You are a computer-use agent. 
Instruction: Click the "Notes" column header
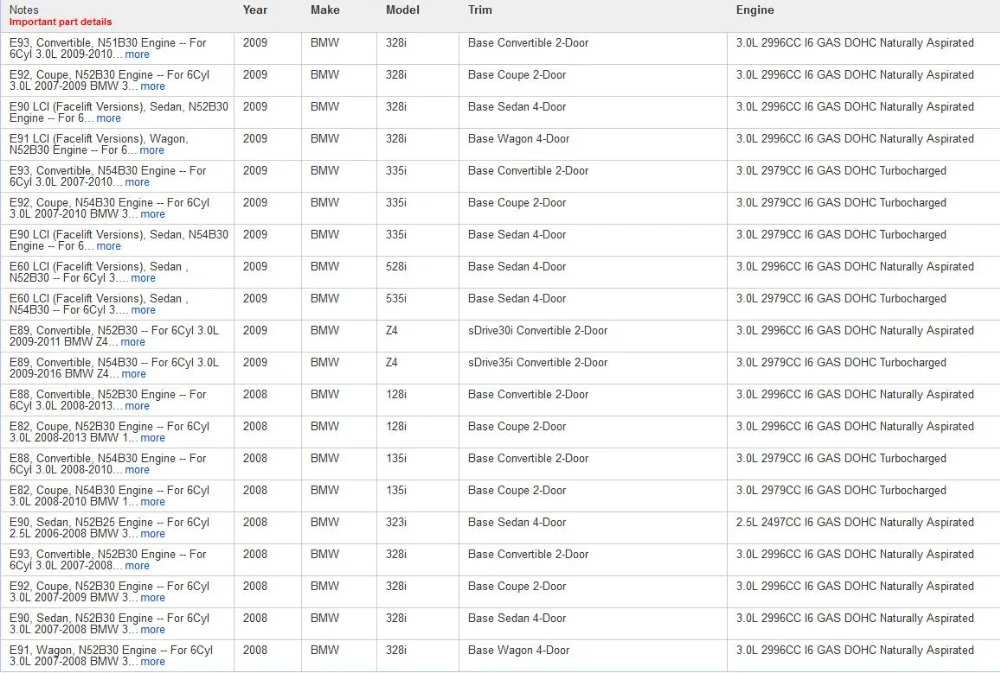click(x=24, y=10)
